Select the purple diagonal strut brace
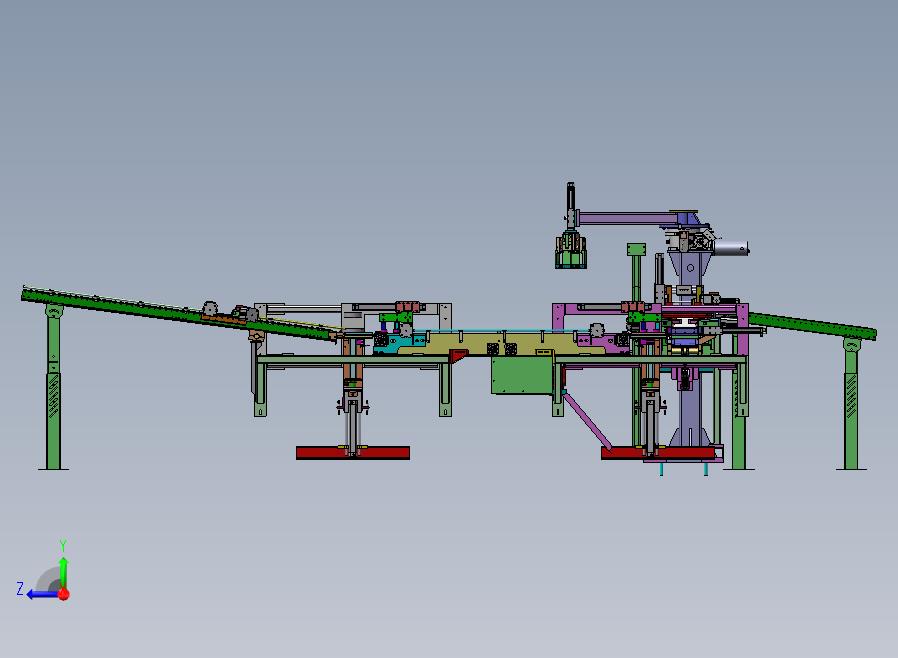 click(586, 420)
